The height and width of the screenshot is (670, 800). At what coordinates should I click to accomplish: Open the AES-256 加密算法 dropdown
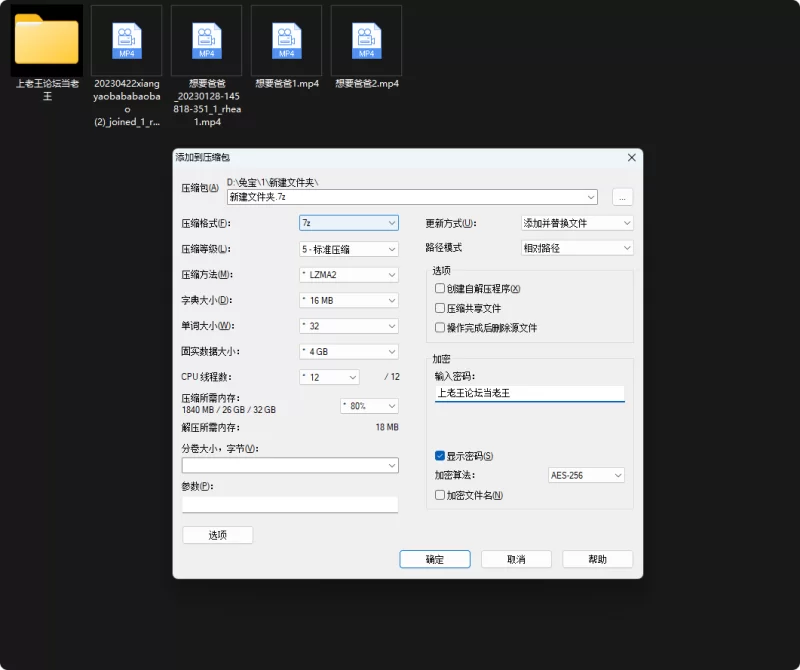click(x=586, y=475)
